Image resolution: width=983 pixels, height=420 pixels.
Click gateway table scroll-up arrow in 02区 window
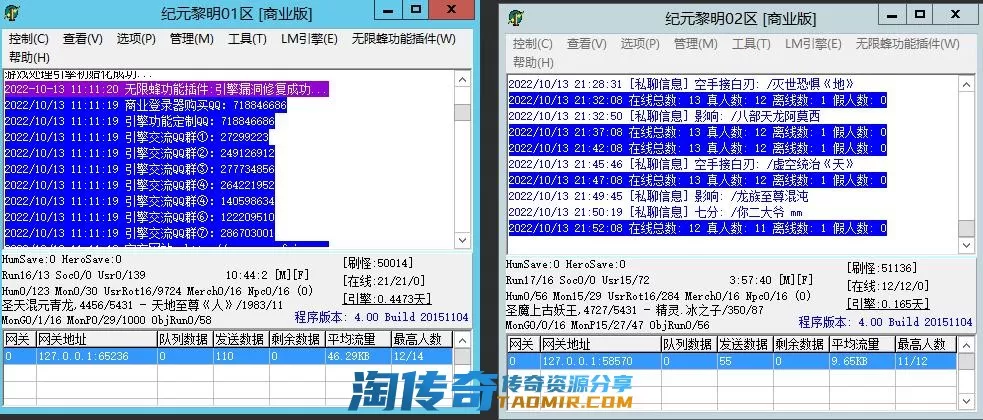tap(967, 346)
